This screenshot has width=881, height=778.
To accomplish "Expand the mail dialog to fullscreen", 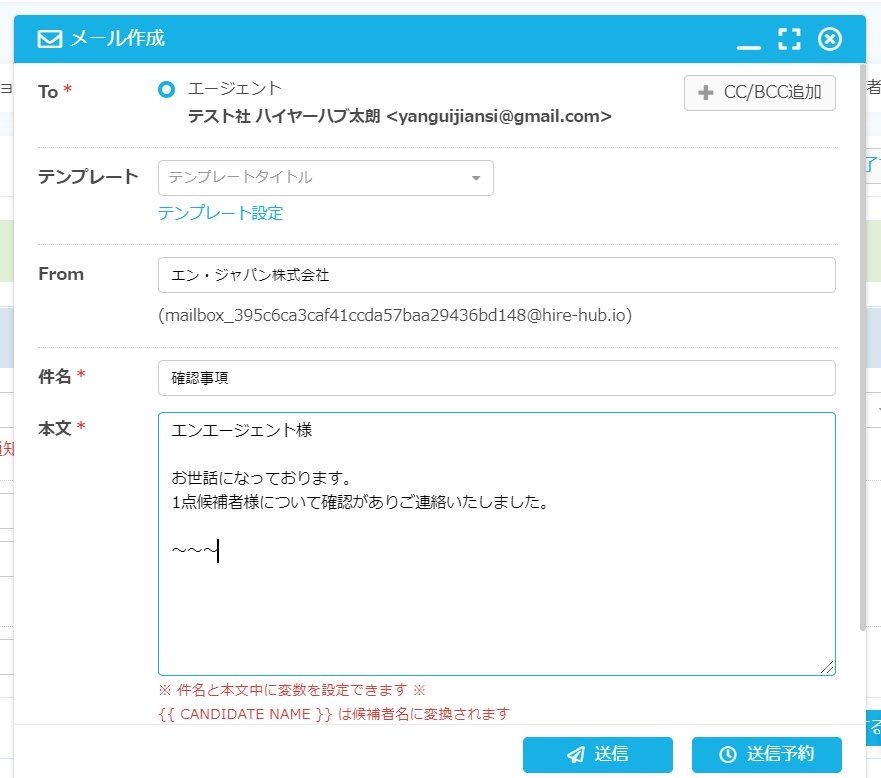I will pos(789,39).
